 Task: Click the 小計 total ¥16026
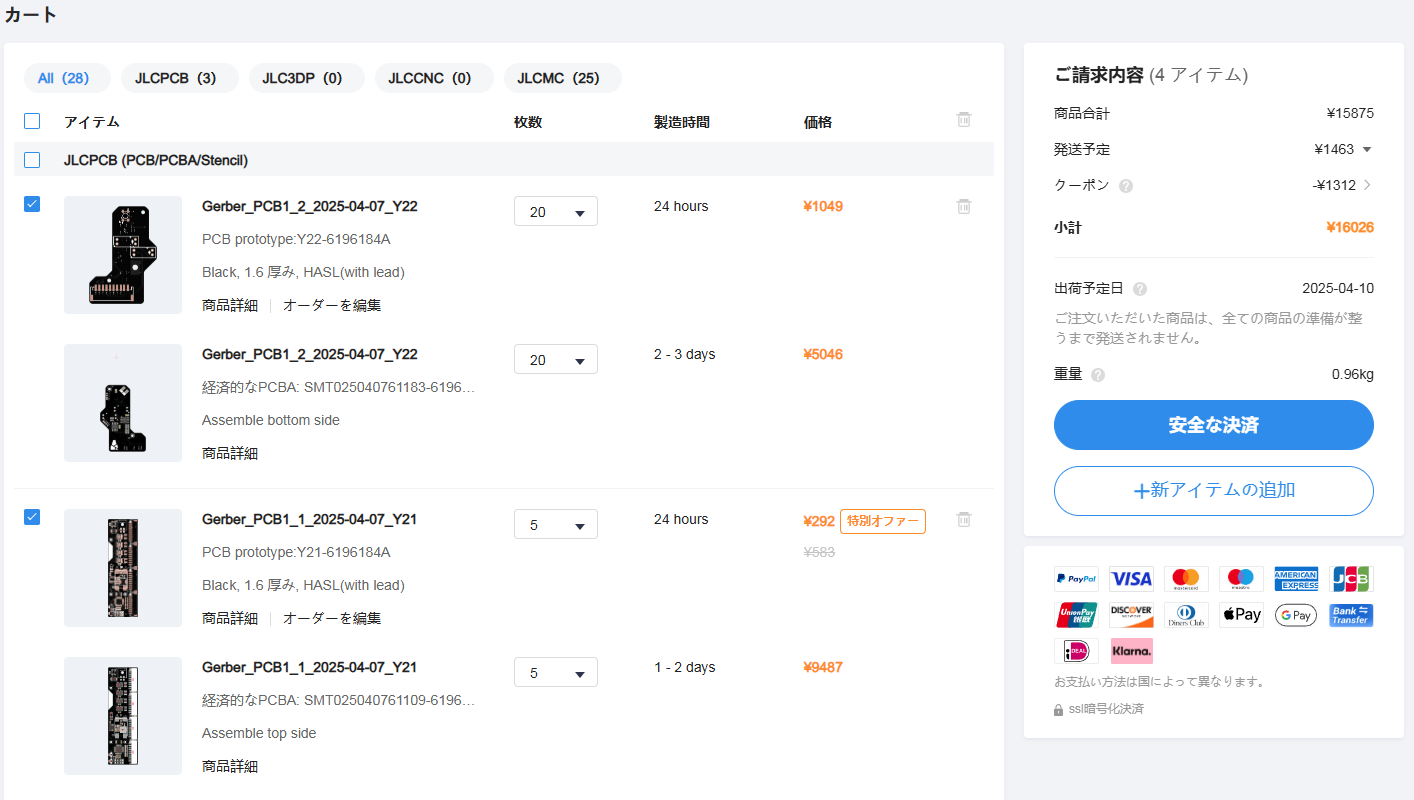[x=1350, y=228]
